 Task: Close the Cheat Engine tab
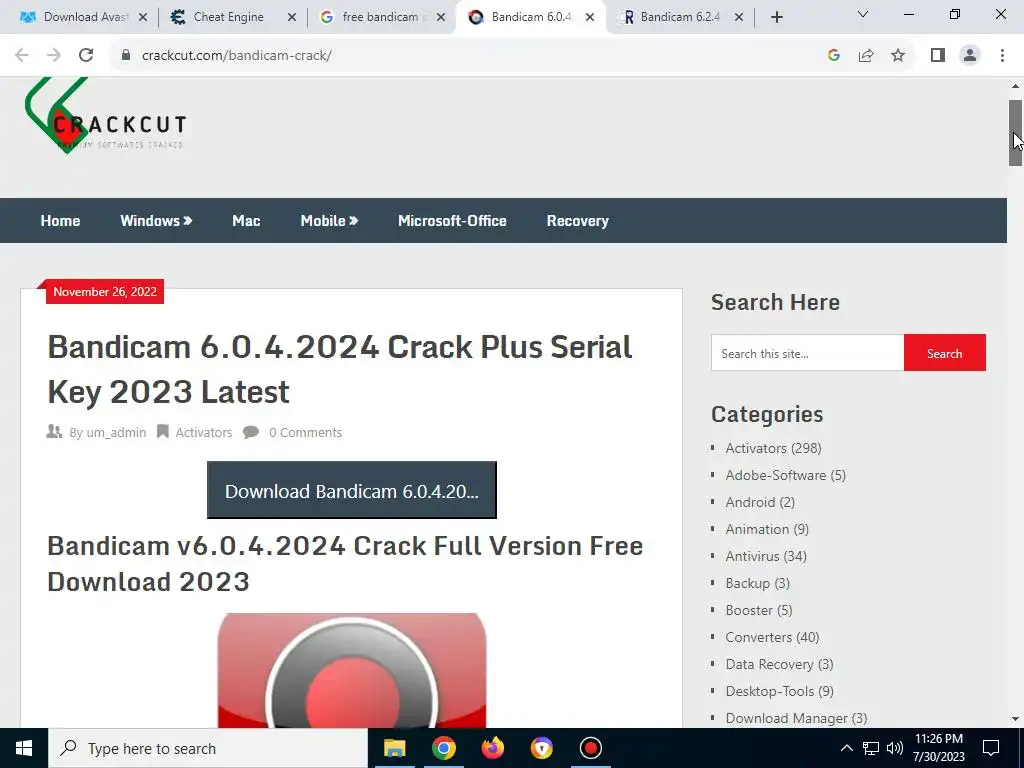[292, 18]
